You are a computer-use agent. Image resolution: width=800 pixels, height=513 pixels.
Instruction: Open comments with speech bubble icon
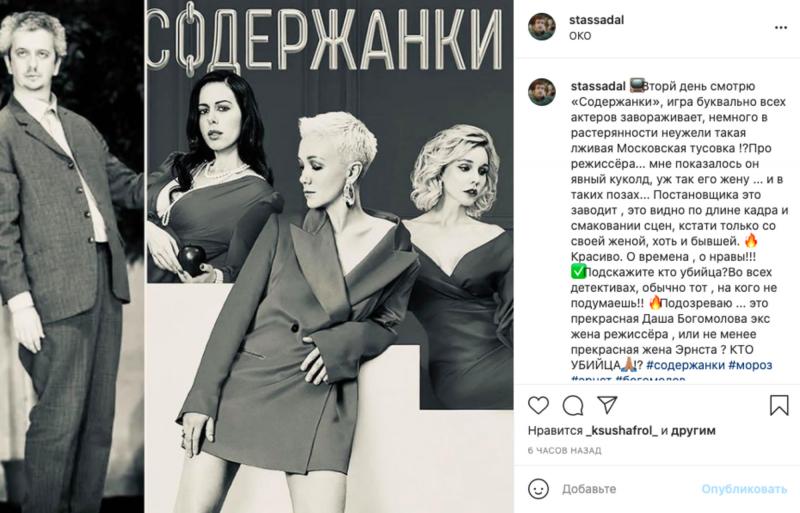(573, 406)
